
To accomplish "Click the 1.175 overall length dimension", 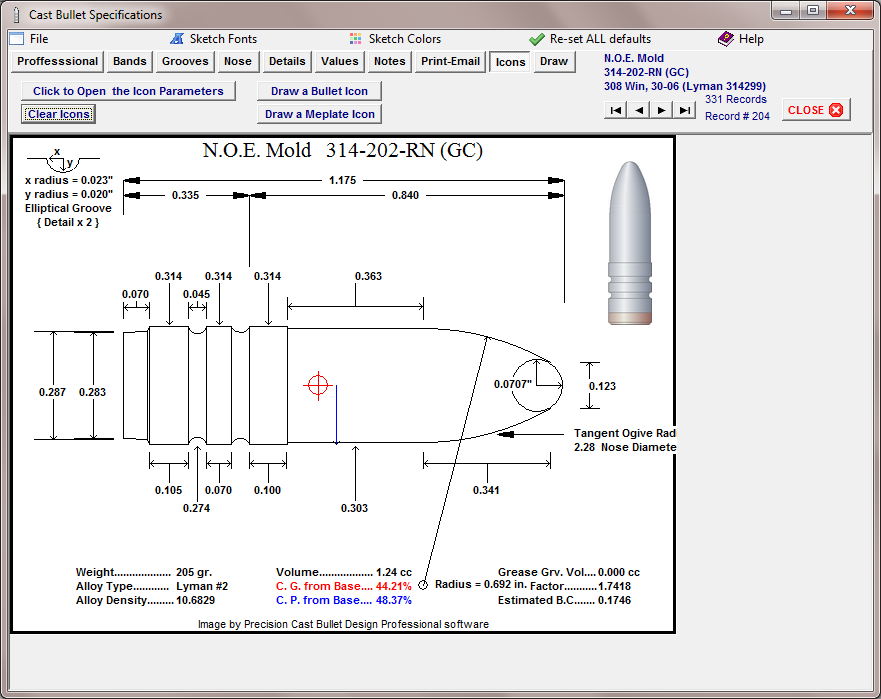I will pos(343,180).
